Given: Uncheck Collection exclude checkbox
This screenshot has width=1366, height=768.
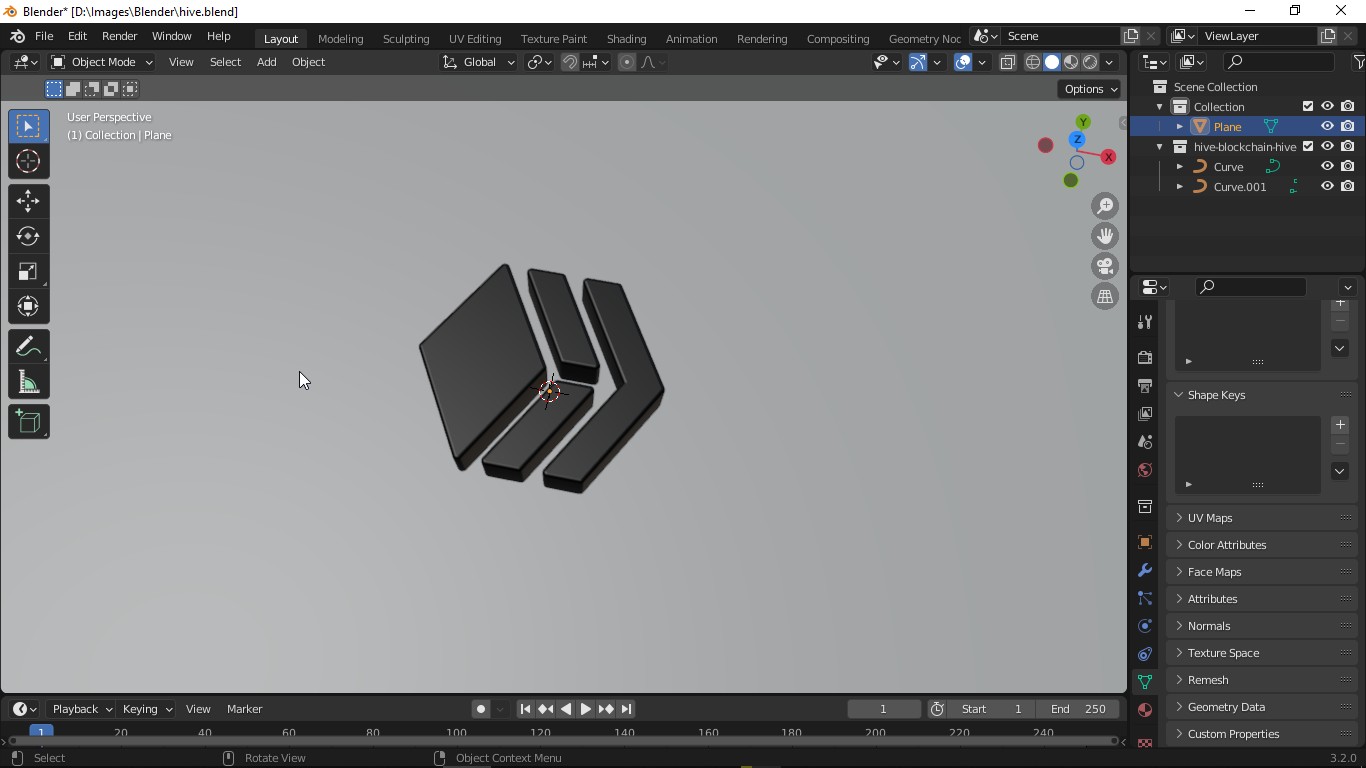Looking at the screenshot, I should (1307, 107).
